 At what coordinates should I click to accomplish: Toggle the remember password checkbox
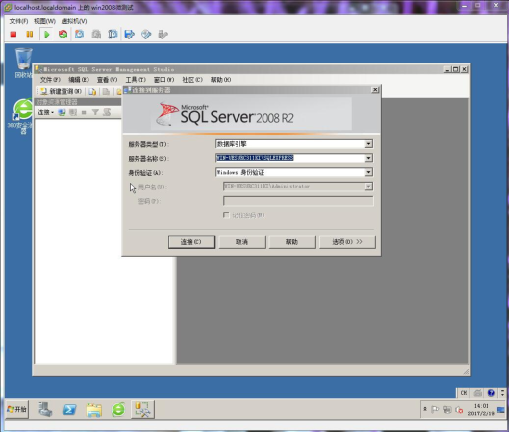226,215
